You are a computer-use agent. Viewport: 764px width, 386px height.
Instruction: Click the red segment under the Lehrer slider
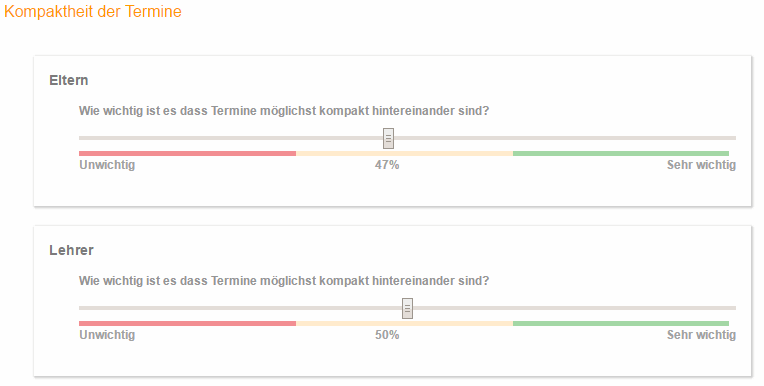pos(188,324)
